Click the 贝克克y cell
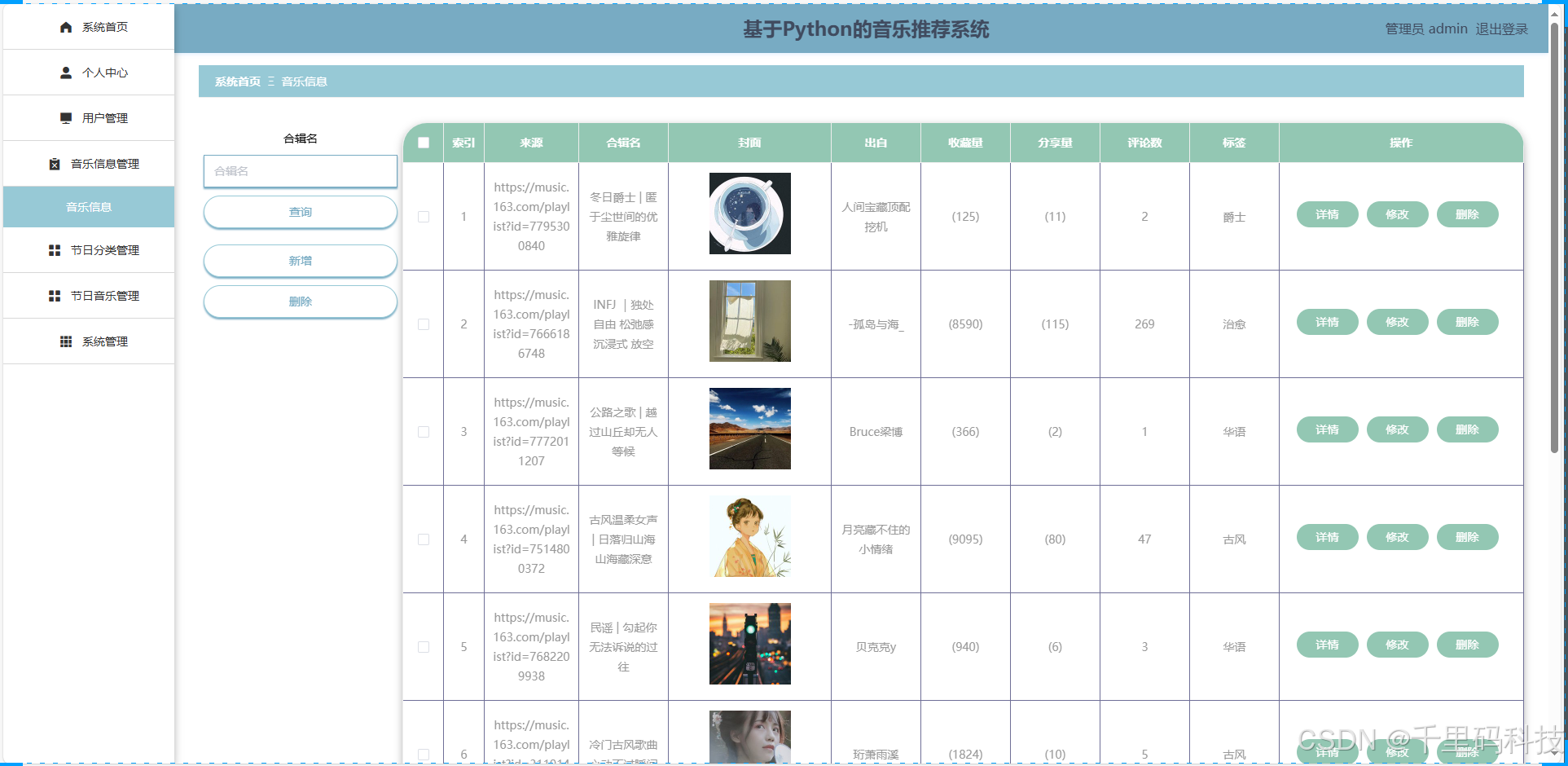 pos(876,647)
